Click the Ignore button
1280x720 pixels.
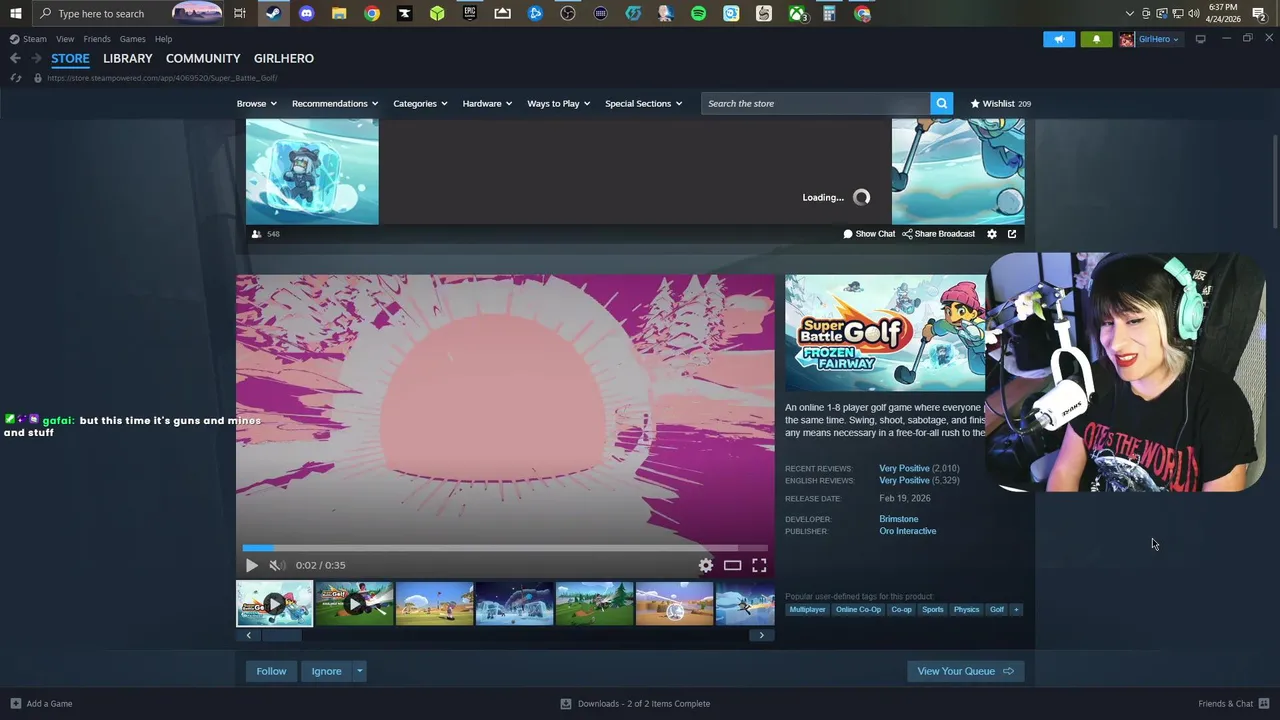pyautogui.click(x=326, y=671)
